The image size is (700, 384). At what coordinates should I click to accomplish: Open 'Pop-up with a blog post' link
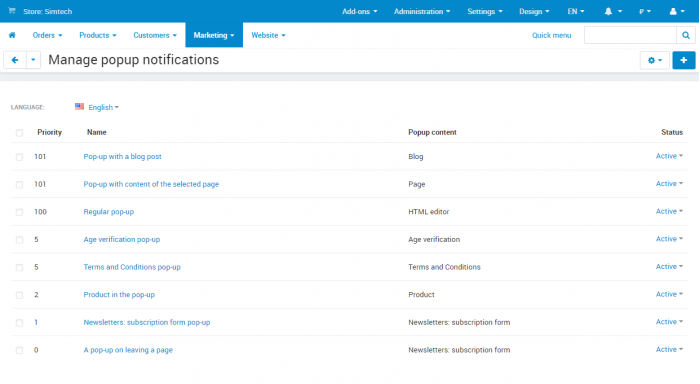(122, 156)
